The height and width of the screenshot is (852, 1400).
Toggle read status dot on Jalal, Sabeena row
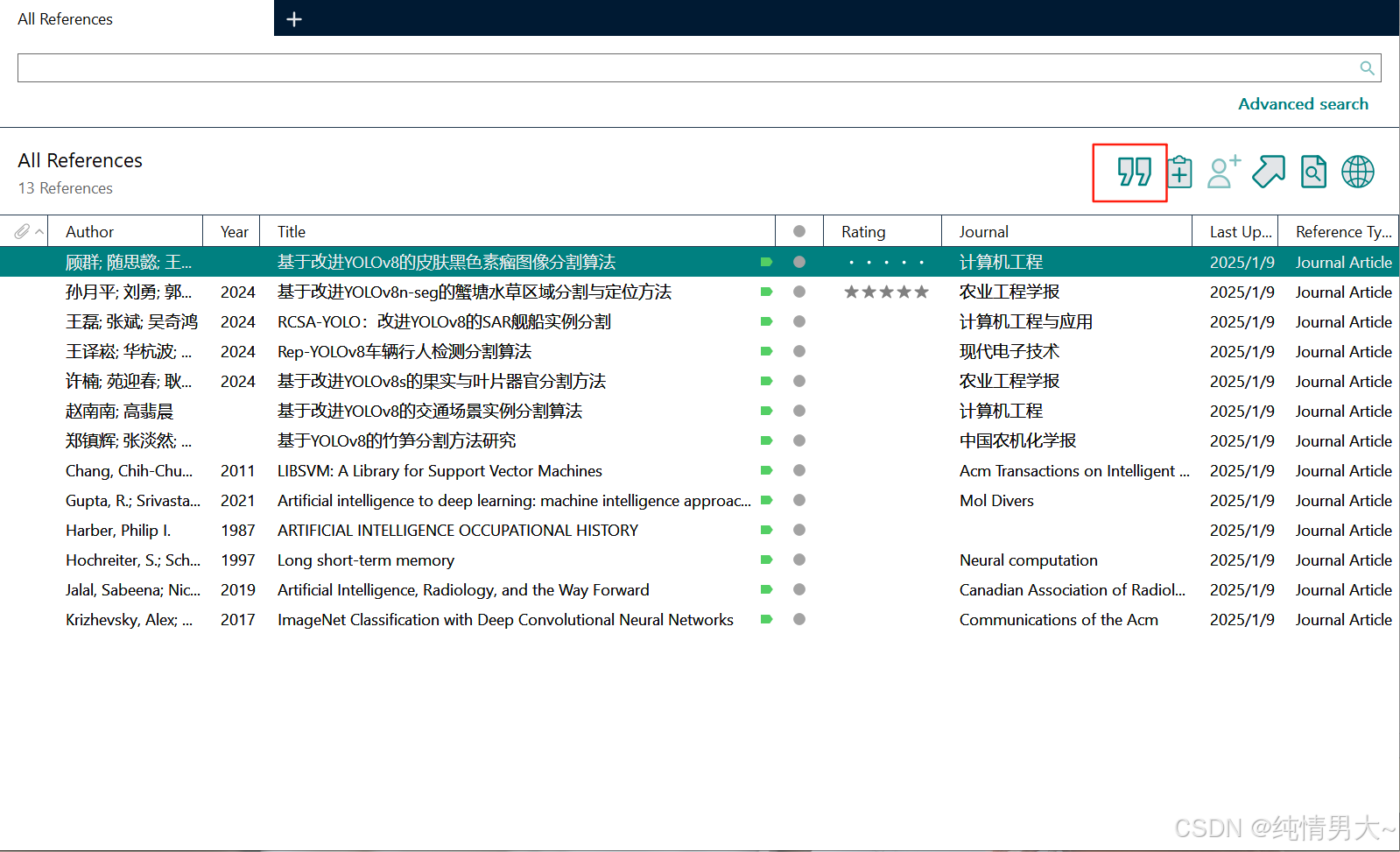click(x=799, y=589)
